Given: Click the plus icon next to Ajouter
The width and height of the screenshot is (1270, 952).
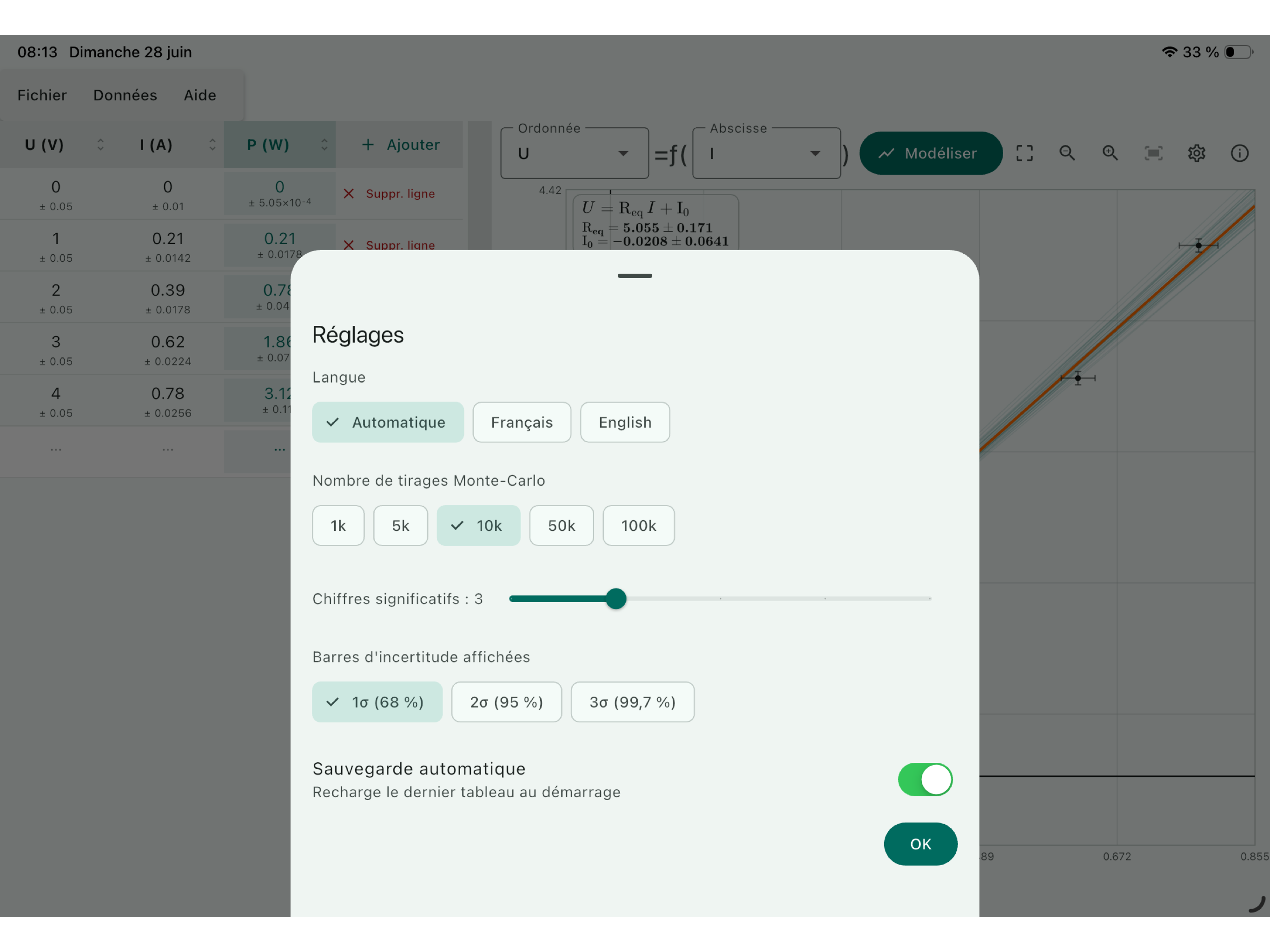Looking at the screenshot, I should click(x=367, y=145).
